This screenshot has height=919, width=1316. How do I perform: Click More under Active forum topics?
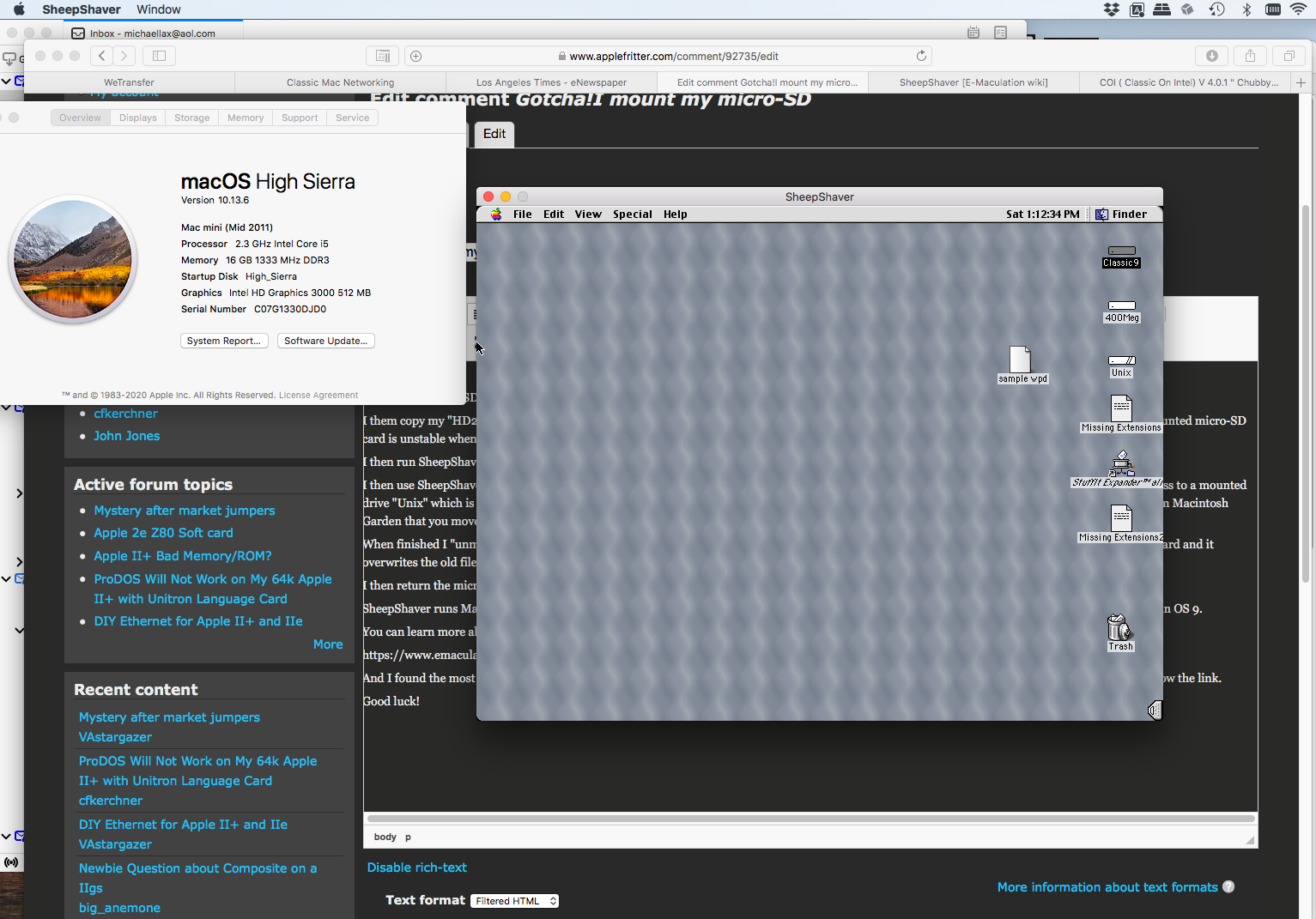coord(328,644)
